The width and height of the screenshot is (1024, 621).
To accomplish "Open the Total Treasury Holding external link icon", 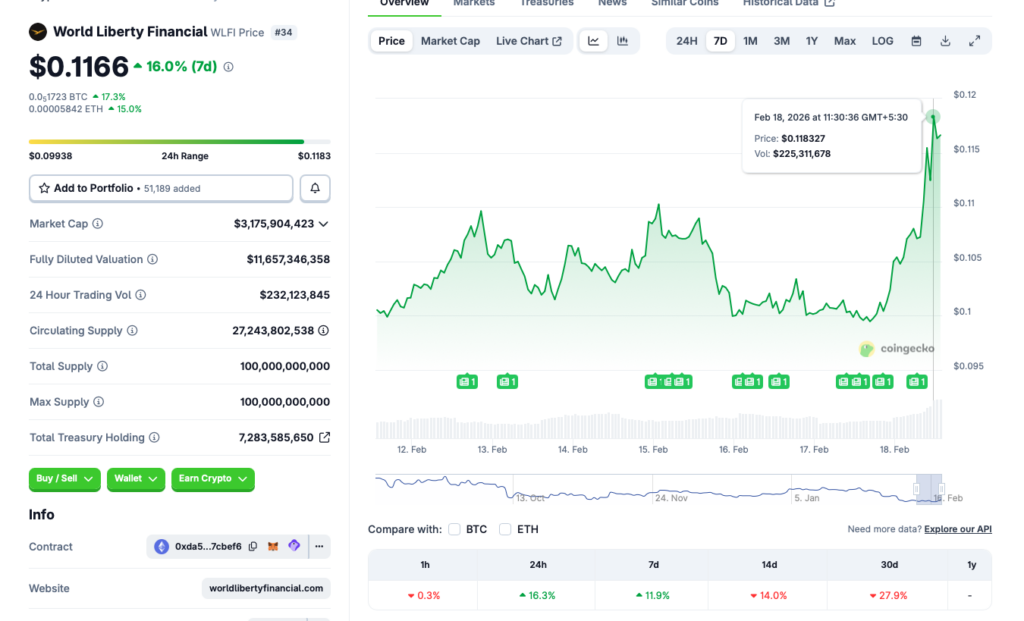I will [324, 438].
